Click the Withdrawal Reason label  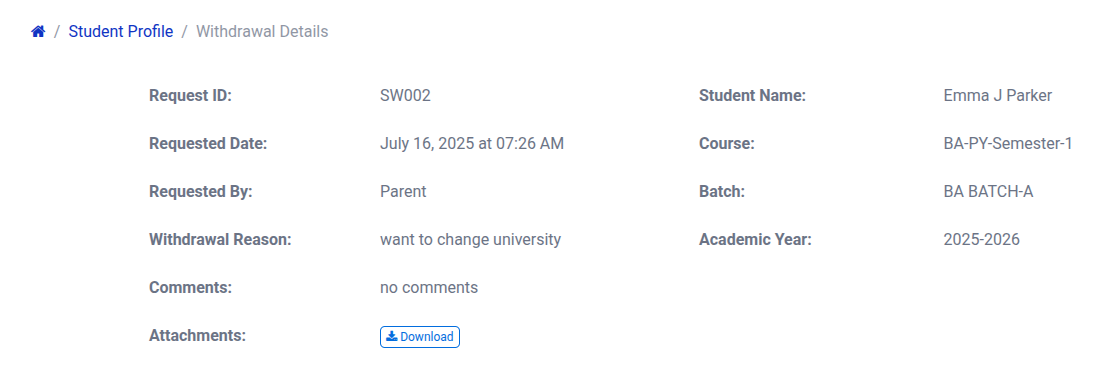coord(220,239)
